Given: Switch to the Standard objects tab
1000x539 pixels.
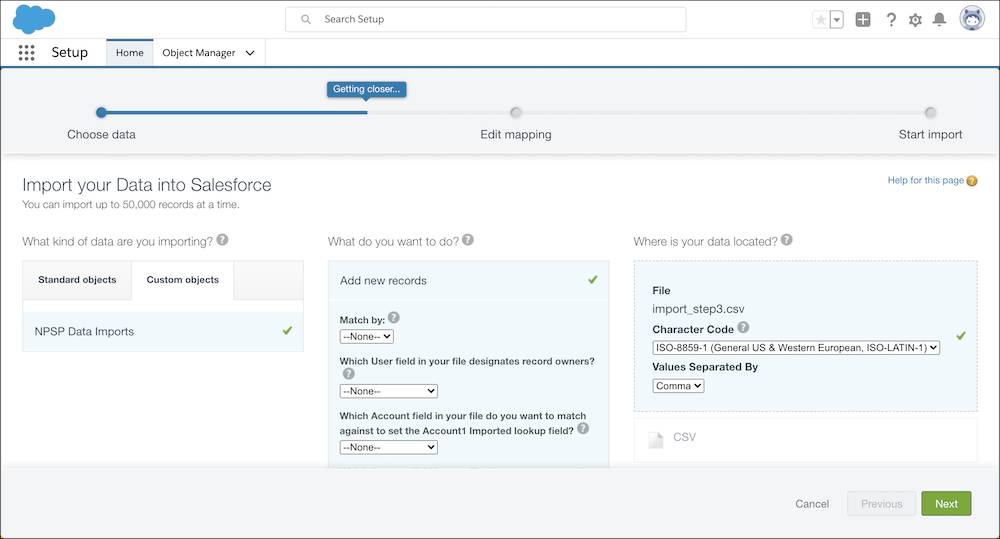Looking at the screenshot, I should coord(77,280).
